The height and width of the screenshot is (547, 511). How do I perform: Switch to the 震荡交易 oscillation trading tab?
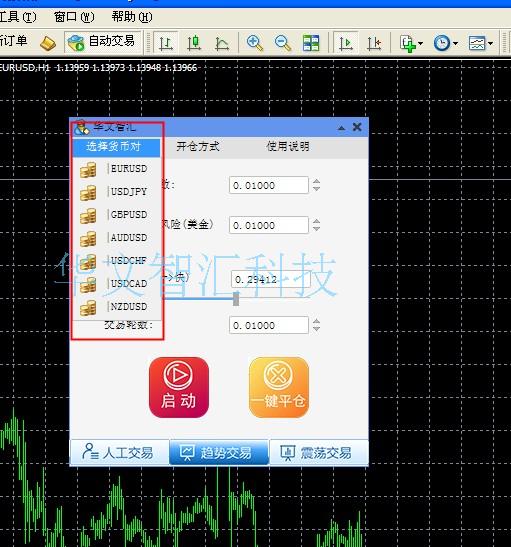click(x=319, y=452)
